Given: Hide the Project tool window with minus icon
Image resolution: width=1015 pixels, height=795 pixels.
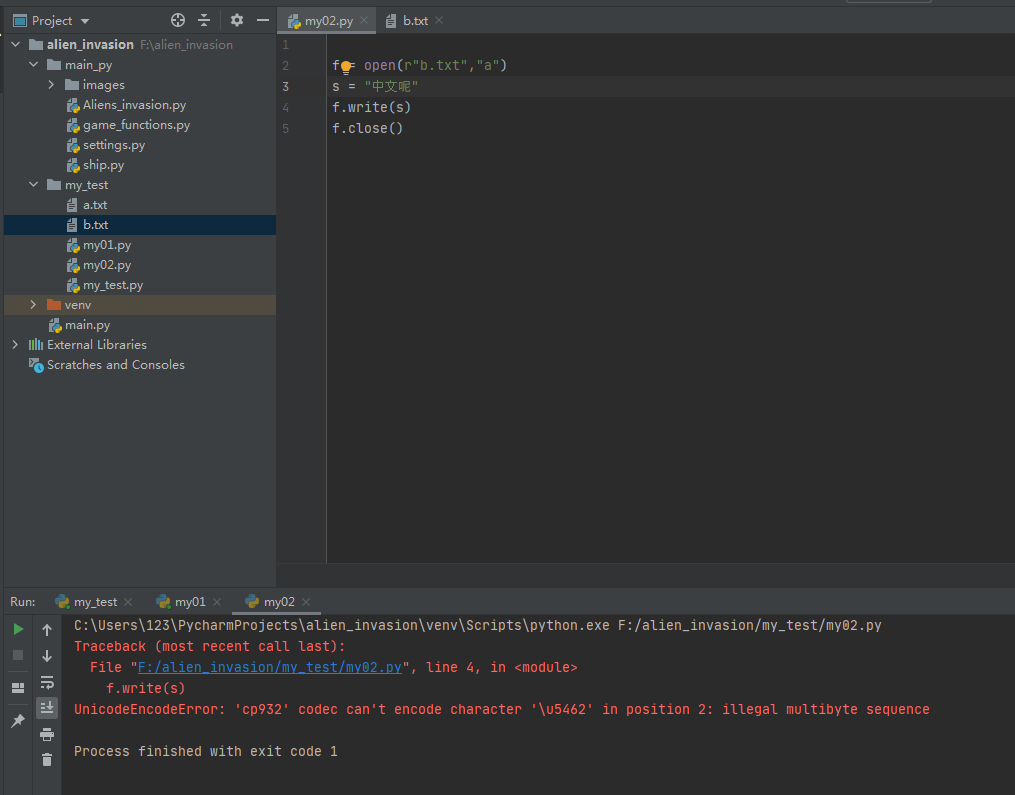Looking at the screenshot, I should click(263, 21).
